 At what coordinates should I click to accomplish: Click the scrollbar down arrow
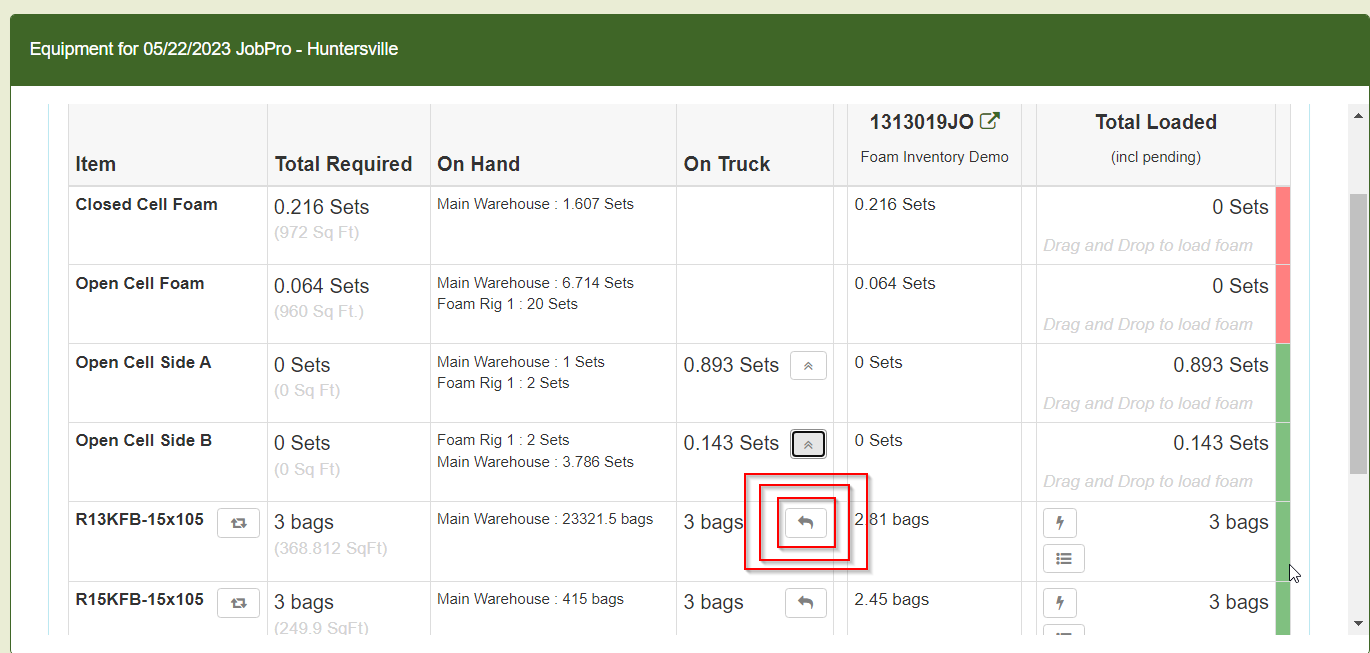pos(1358,623)
